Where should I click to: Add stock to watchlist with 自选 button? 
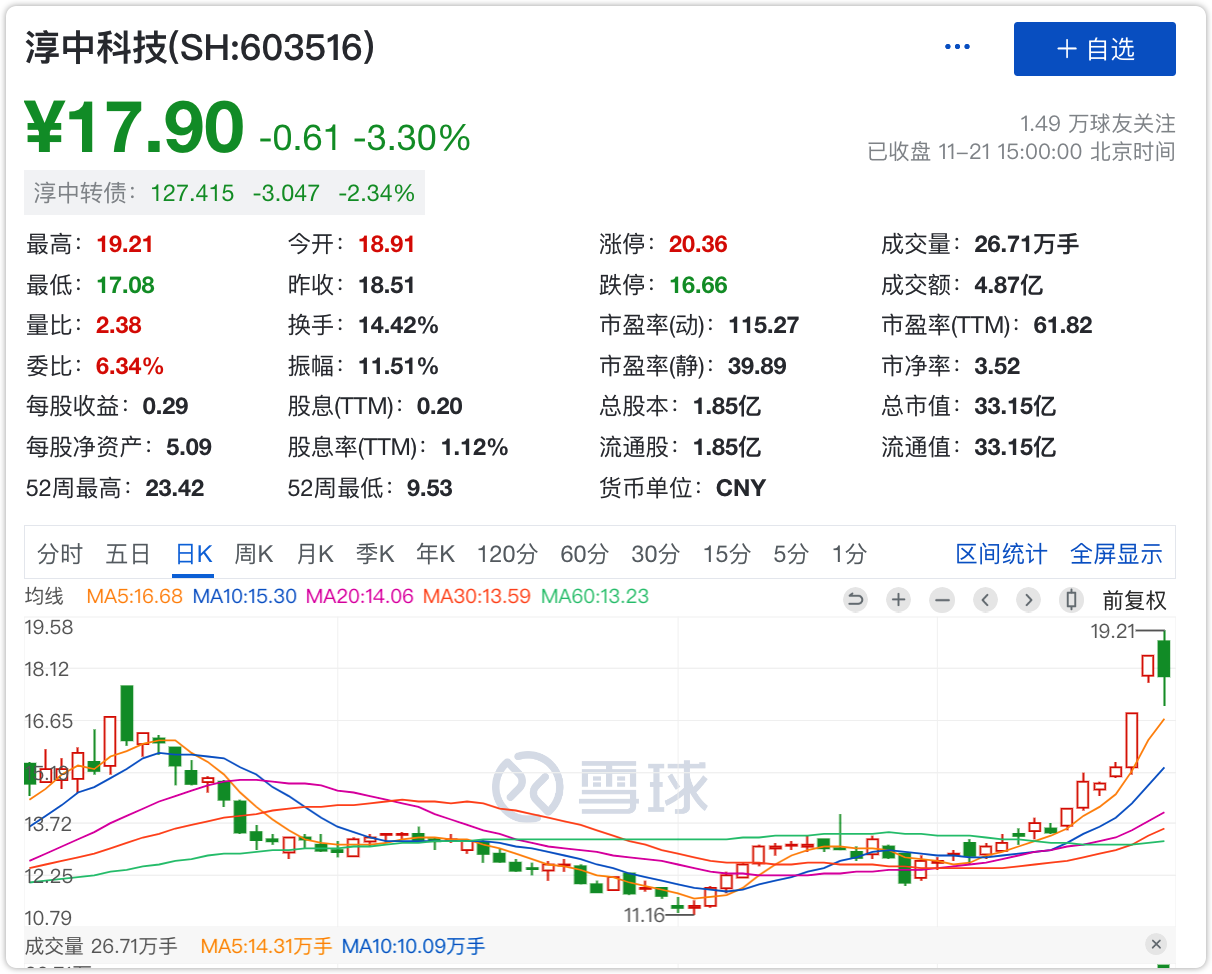(1094, 49)
